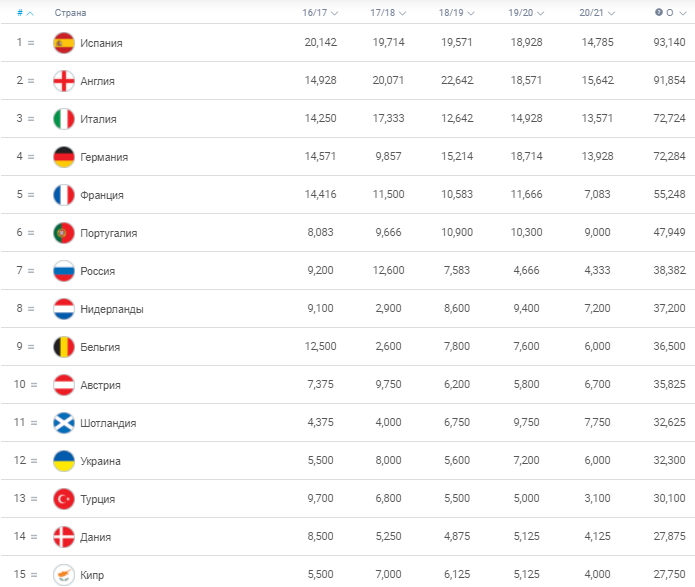Click the Страна column header
695x587 pixels.
tap(70, 13)
